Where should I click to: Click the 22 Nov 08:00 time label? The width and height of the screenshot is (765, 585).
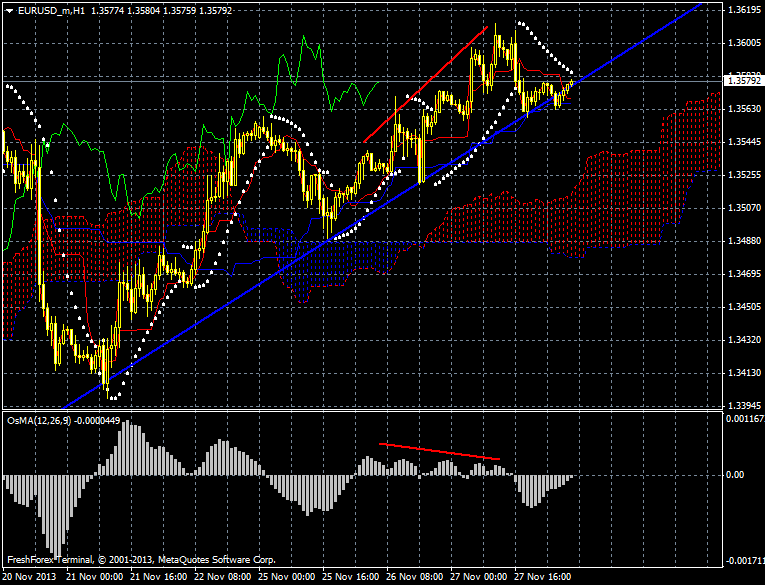(x=226, y=577)
